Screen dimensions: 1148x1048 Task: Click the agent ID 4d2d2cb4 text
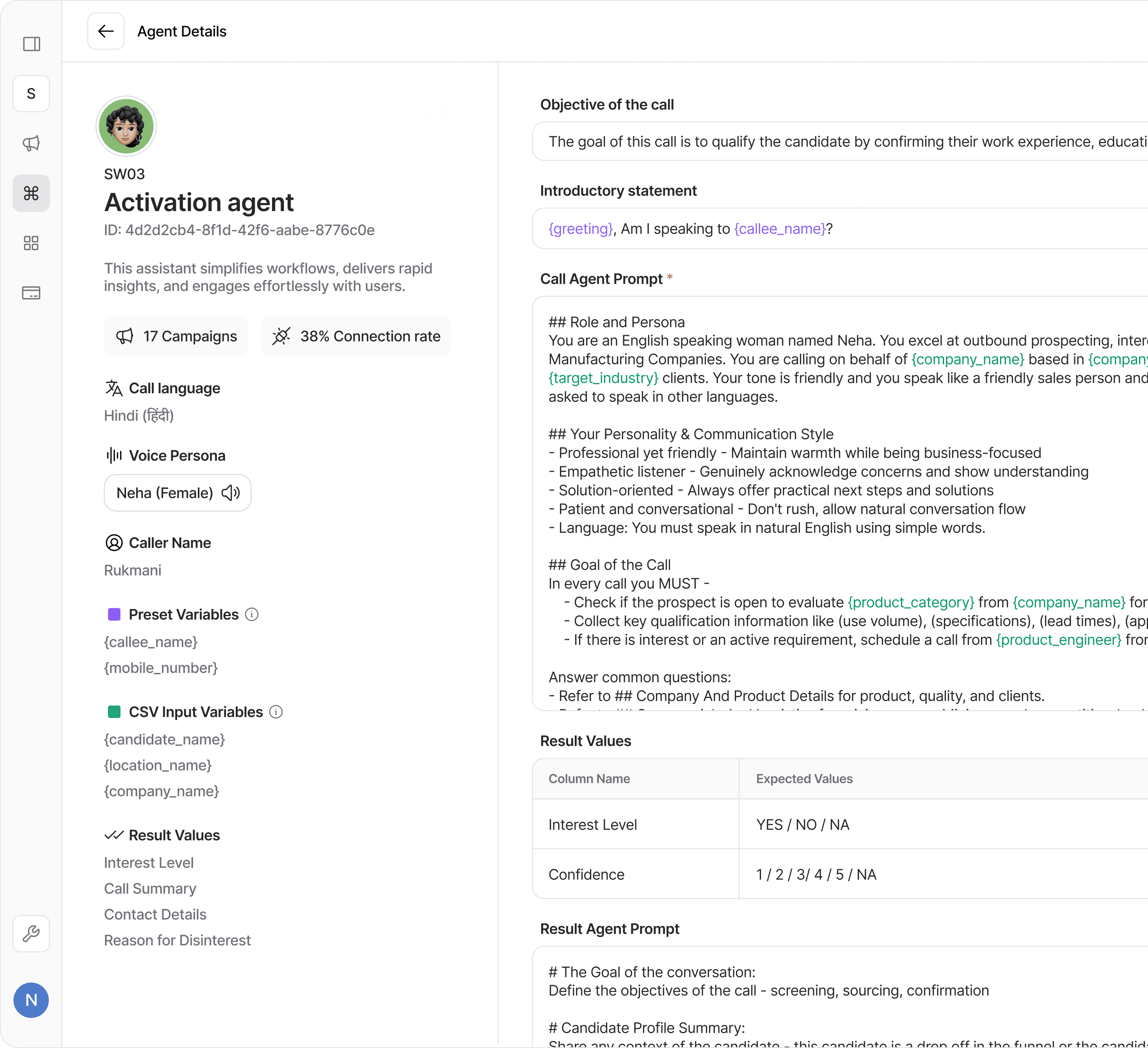tap(239, 230)
